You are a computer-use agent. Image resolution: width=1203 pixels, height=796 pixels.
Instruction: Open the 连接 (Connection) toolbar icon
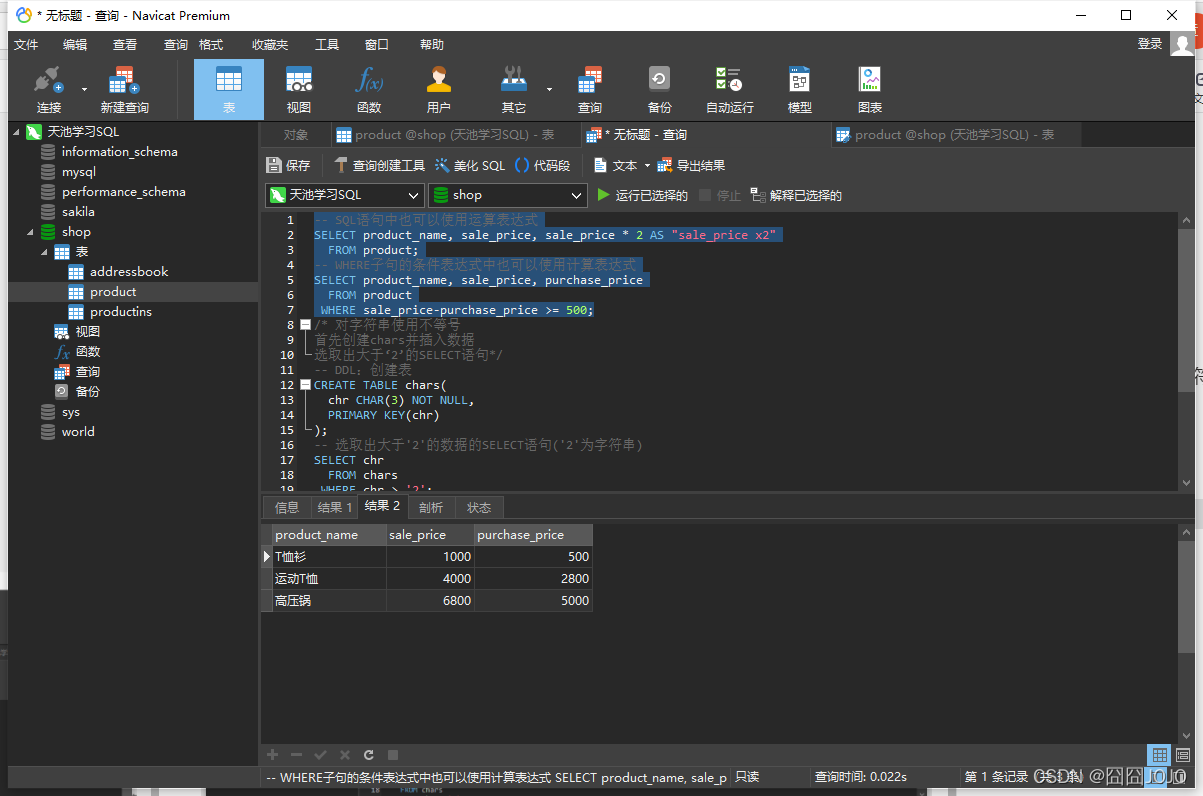48,90
